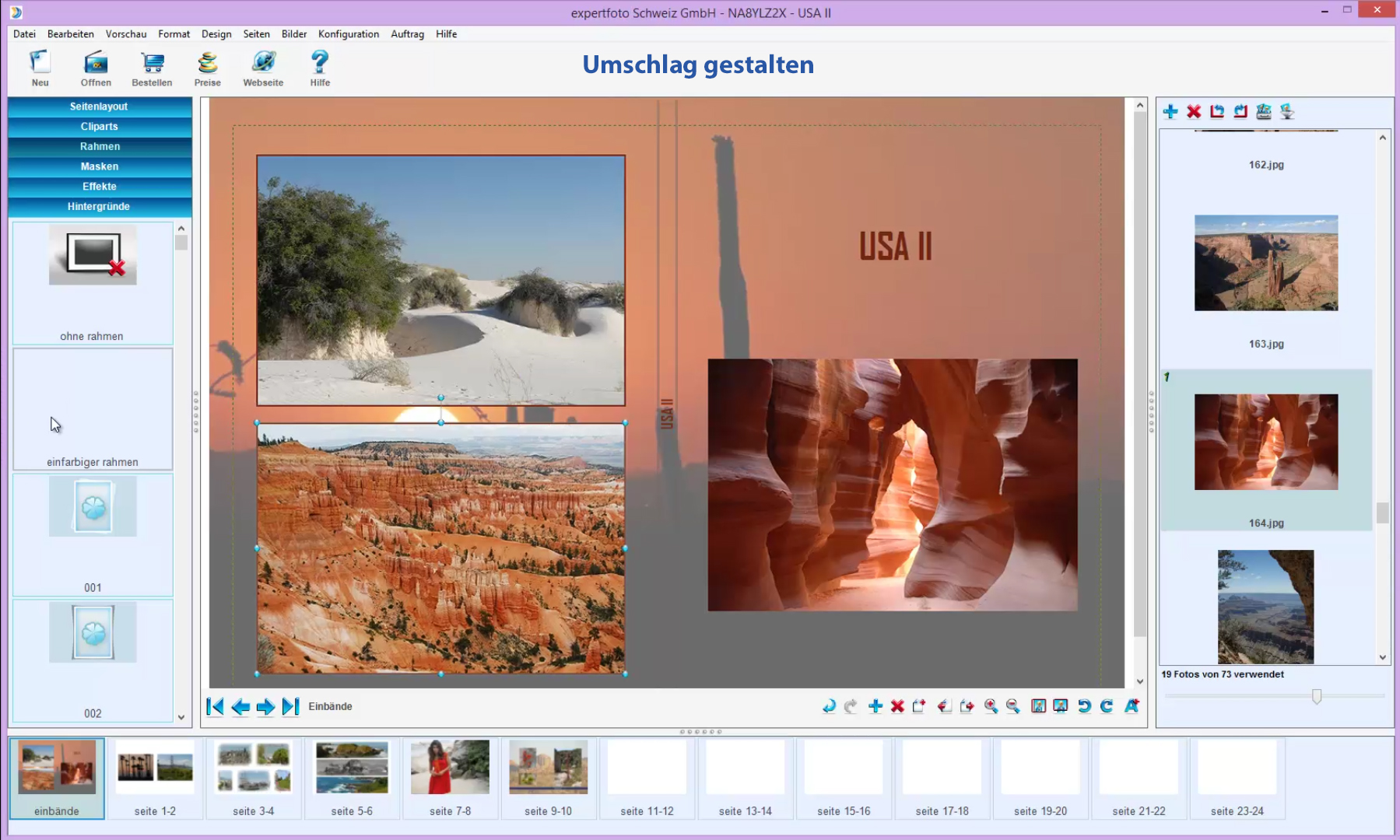Open the Webseite globe icon
Image resolution: width=1400 pixels, height=840 pixels.
point(264,62)
